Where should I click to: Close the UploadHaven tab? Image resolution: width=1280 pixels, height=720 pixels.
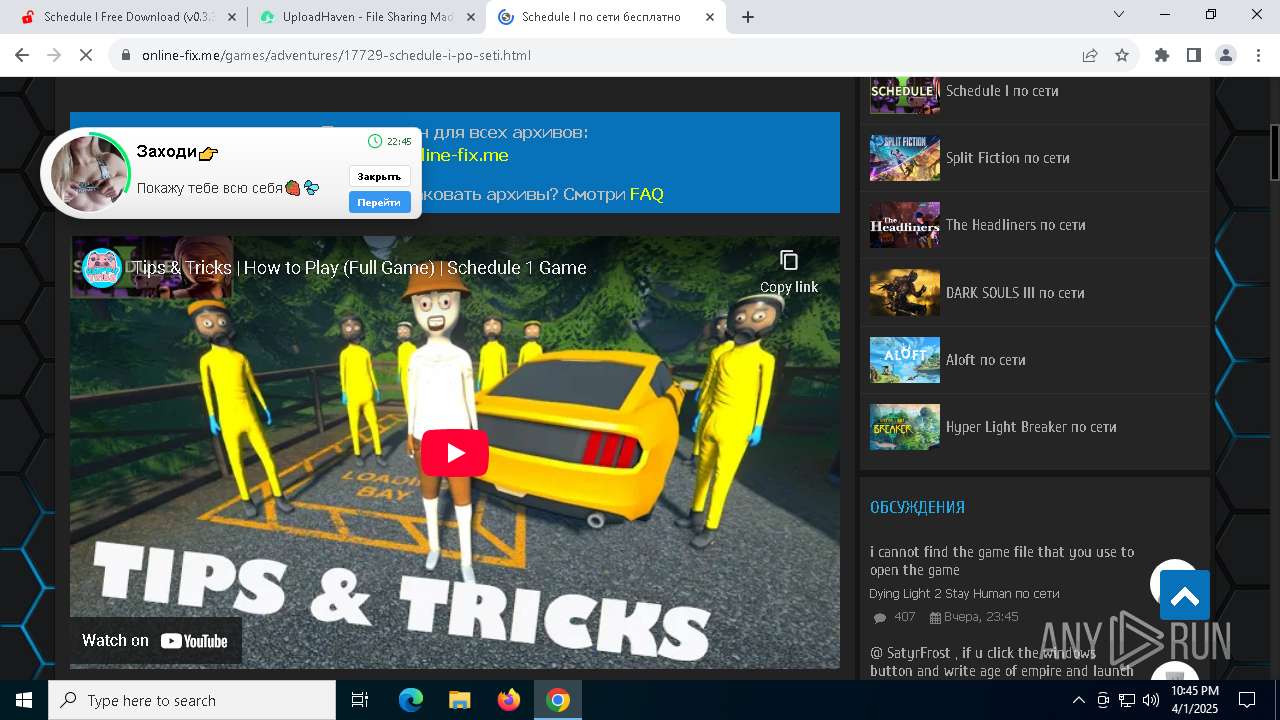pos(472,17)
